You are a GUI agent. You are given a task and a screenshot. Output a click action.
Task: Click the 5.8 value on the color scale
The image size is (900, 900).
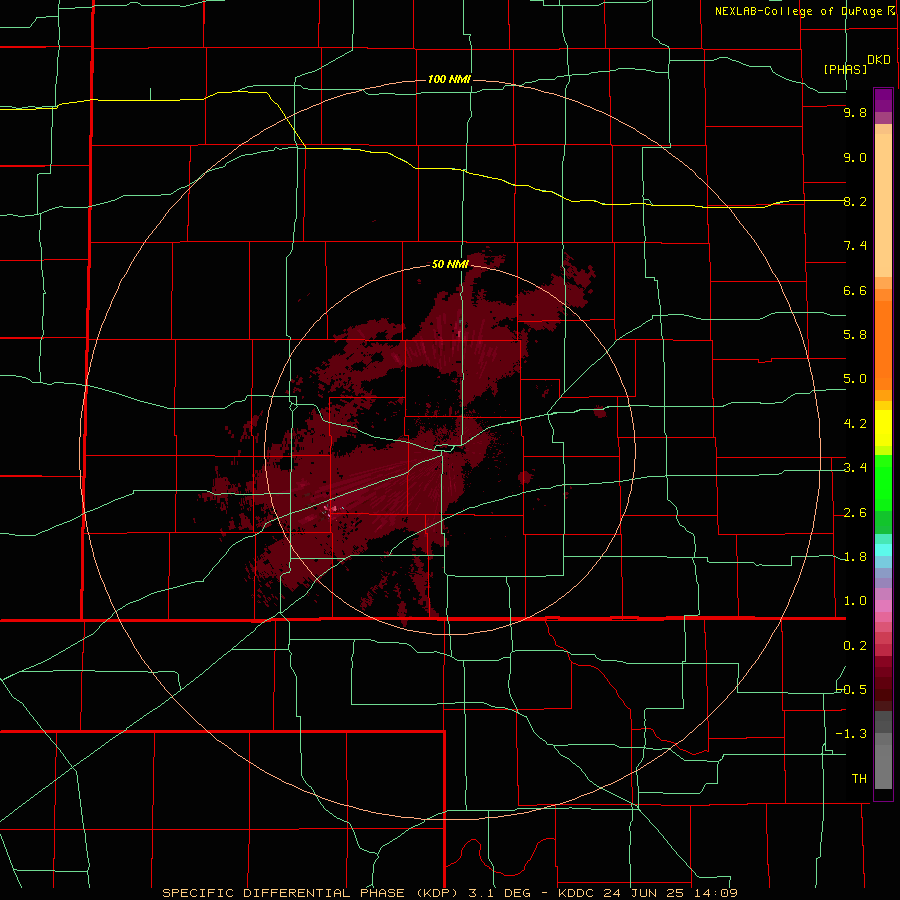coord(855,335)
